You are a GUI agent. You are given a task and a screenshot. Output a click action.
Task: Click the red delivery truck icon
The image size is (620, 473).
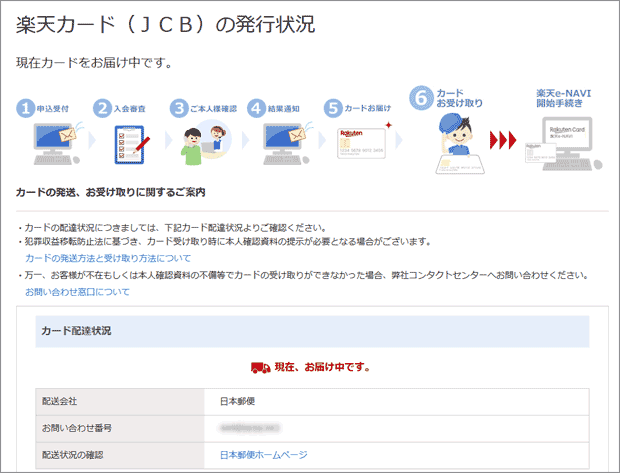261,367
